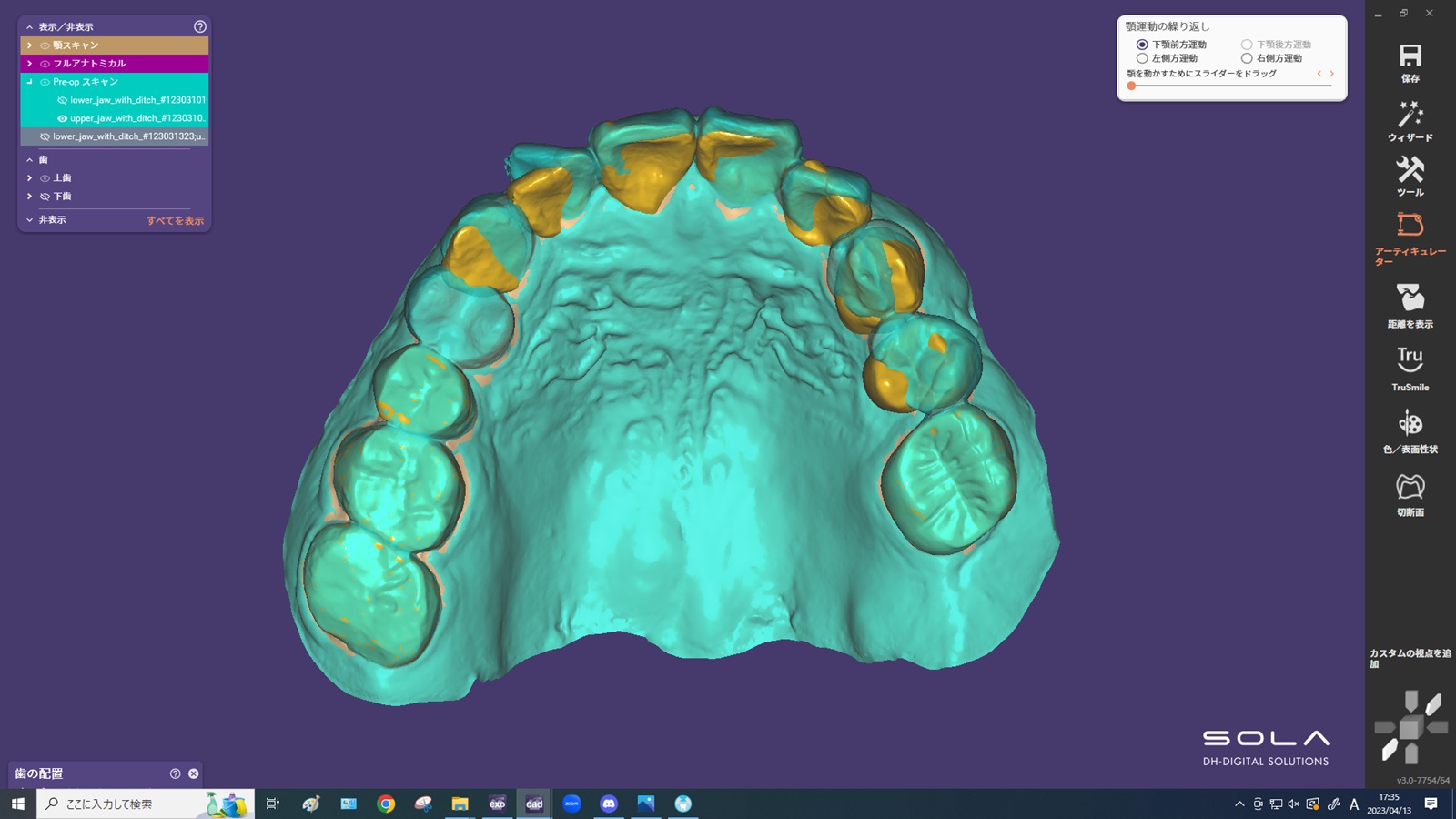Select the 右側方運動 radio button
Screen dimensions: 1456x819
coord(1247,58)
